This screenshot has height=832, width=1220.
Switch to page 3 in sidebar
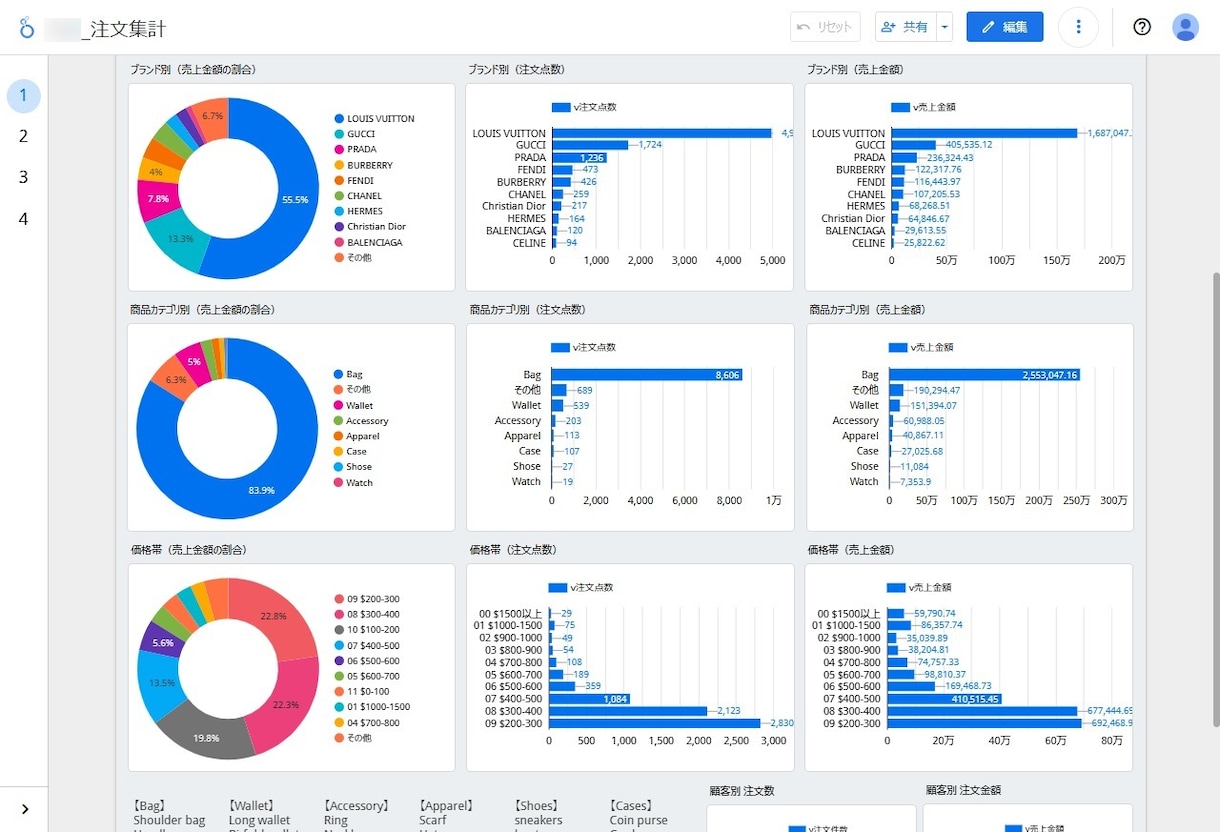click(24, 178)
